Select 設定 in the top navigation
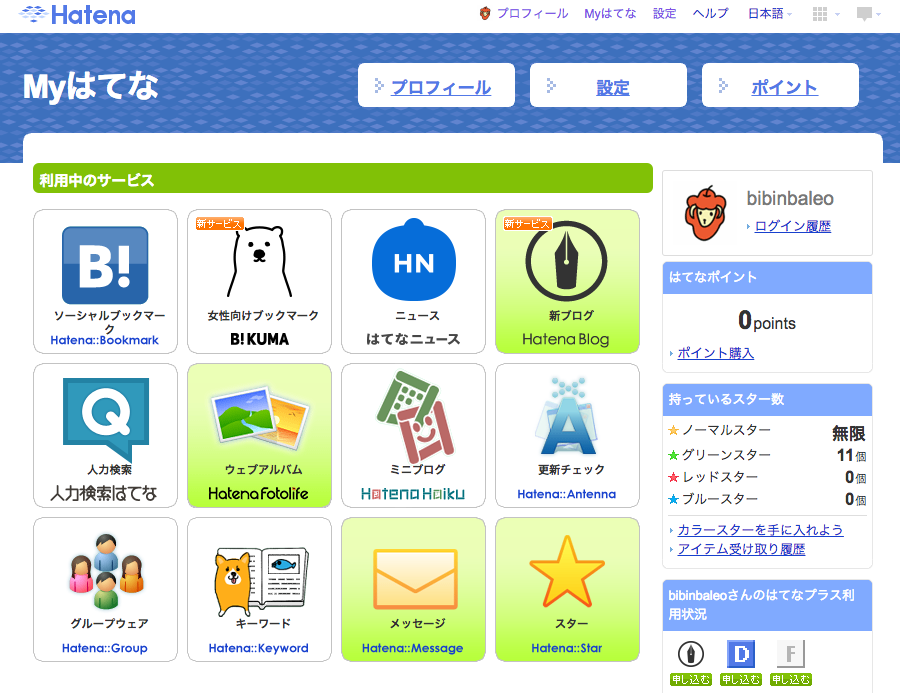 point(664,13)
